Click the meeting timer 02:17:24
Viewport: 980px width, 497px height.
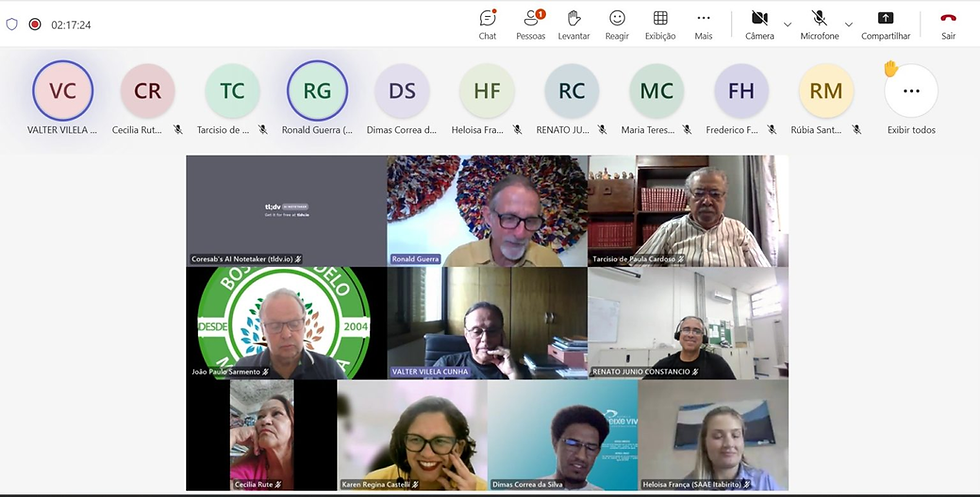point(71,25)
